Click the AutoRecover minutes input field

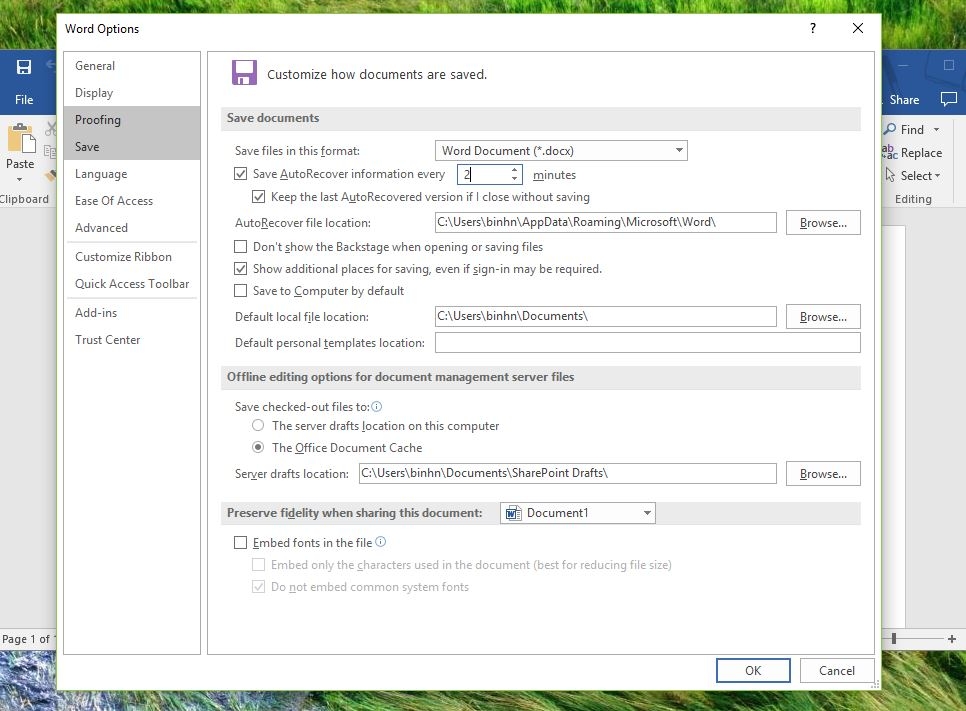[x=484, y=174]
